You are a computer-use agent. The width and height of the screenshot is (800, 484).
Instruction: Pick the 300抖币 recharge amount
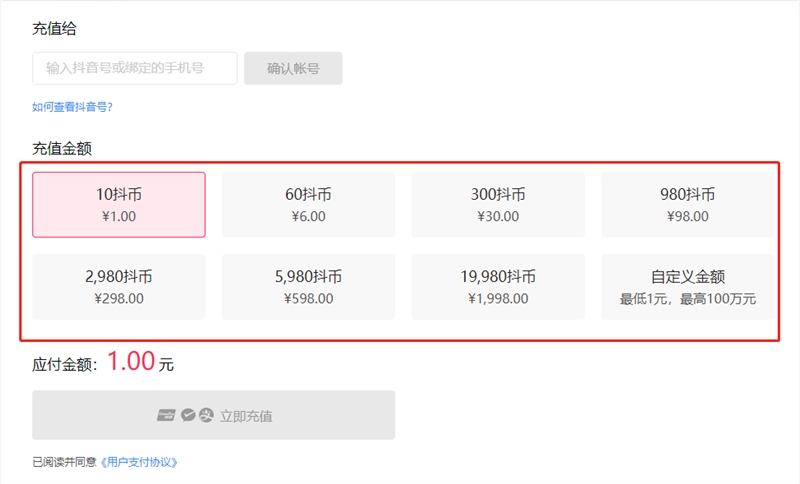tap(498, 204)
